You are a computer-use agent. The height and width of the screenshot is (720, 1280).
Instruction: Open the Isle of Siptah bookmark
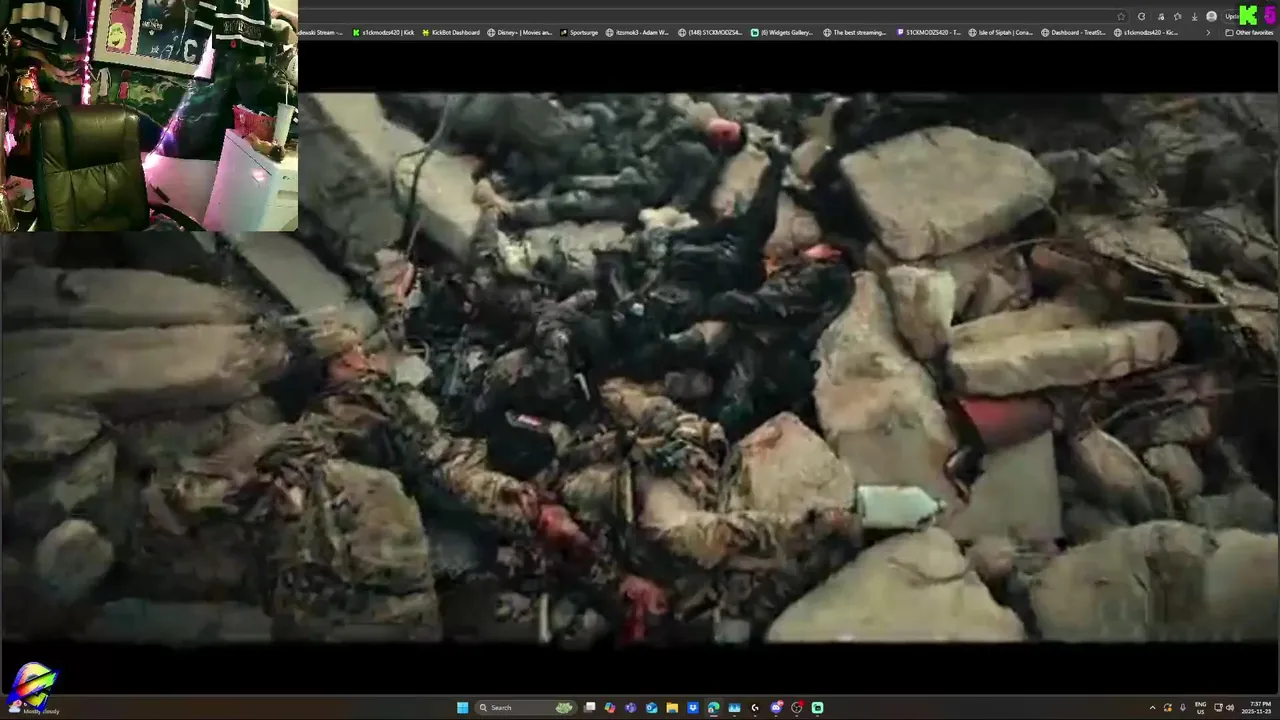click(x=1001, y=32)
